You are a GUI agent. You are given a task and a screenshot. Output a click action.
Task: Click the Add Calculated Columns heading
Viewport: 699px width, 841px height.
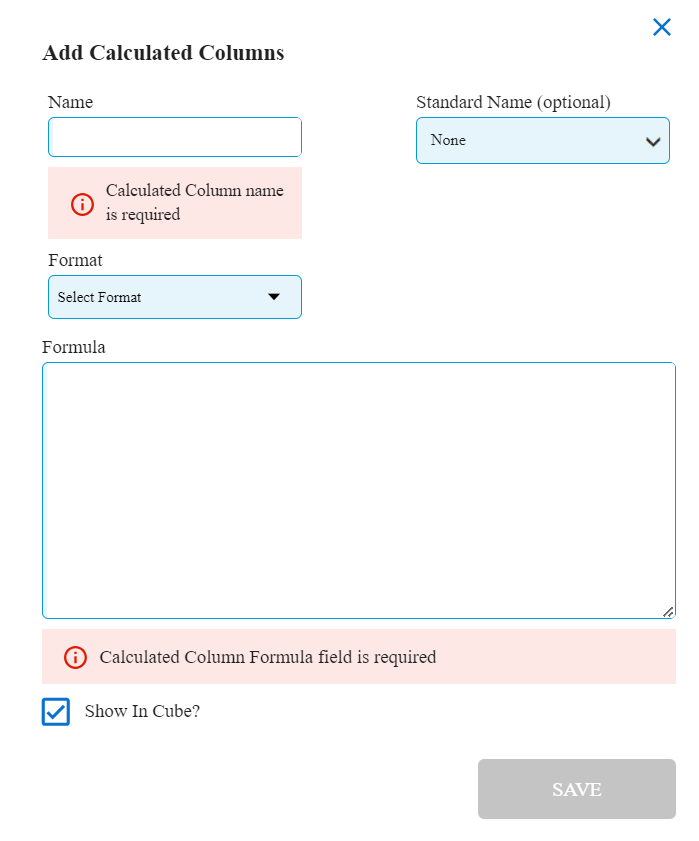pos(163,53)
